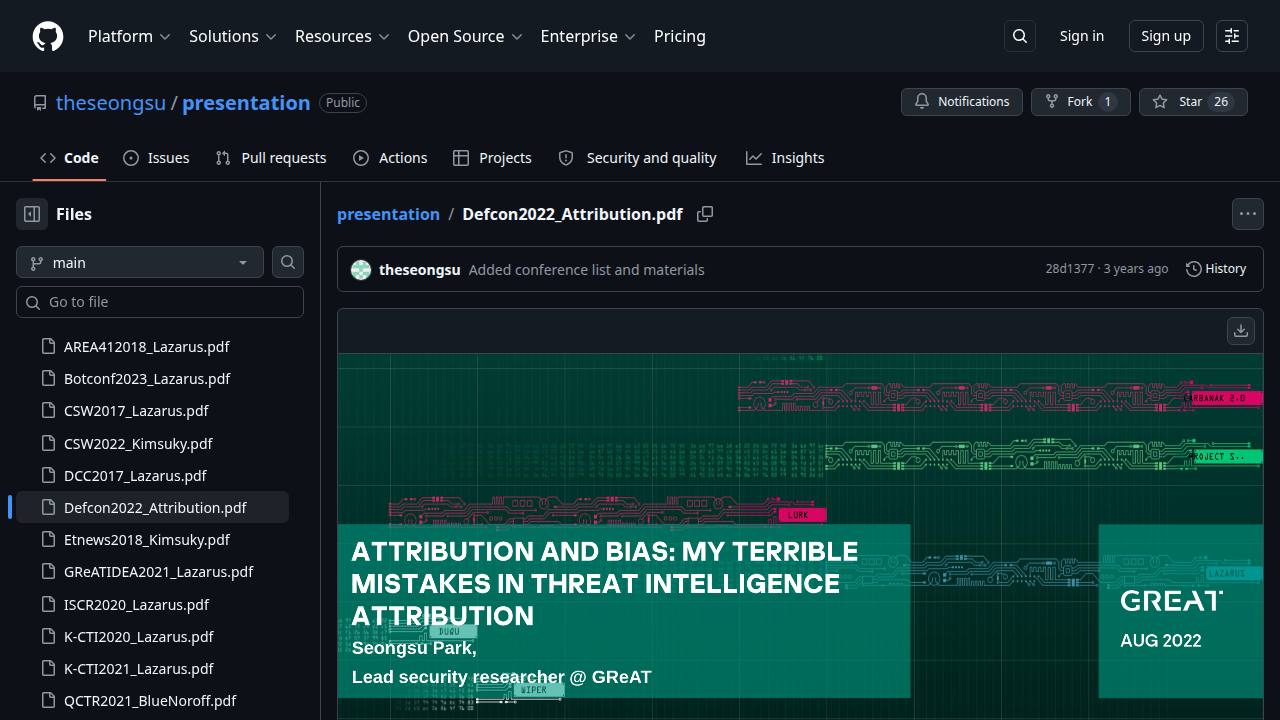Screen dimensions: 1280x720
Task: Click the AREA412018_Lazarus.pdf file icon
Action: tap(47, 346)
